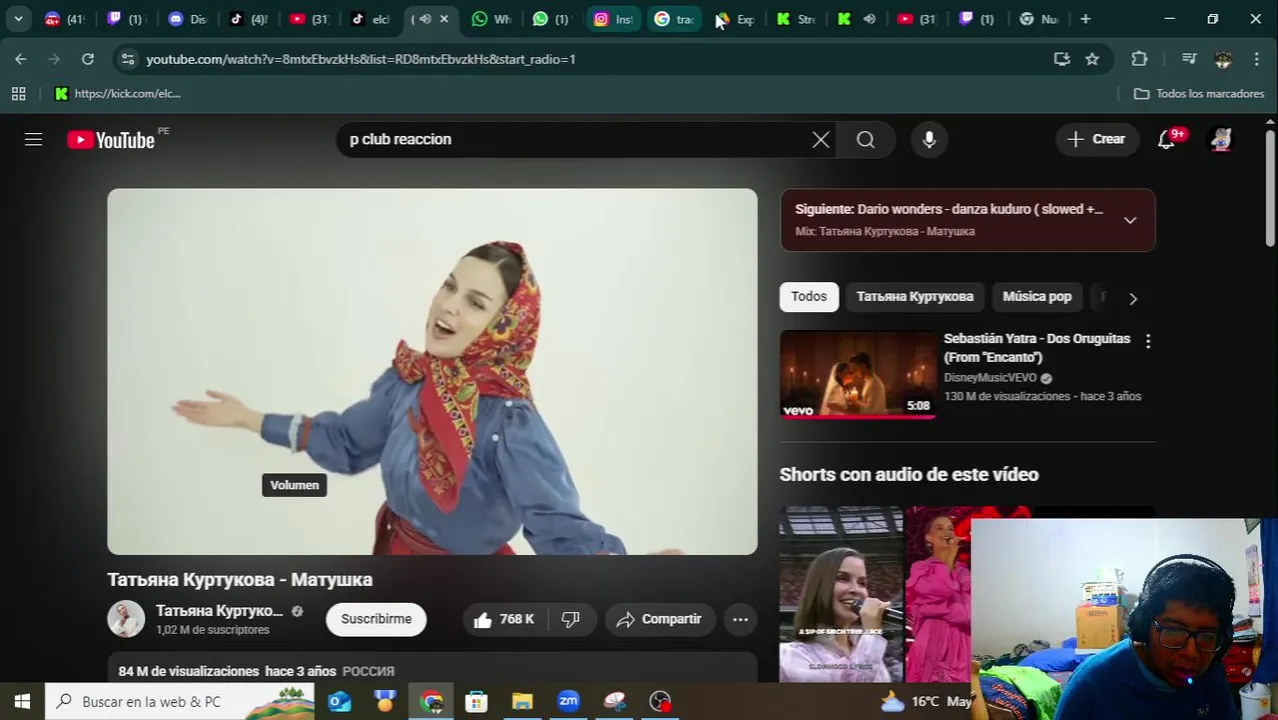Open the notifications bell
This screenshot has height=720, width=1278.
pyautogui.click(x=1167, y=140)
